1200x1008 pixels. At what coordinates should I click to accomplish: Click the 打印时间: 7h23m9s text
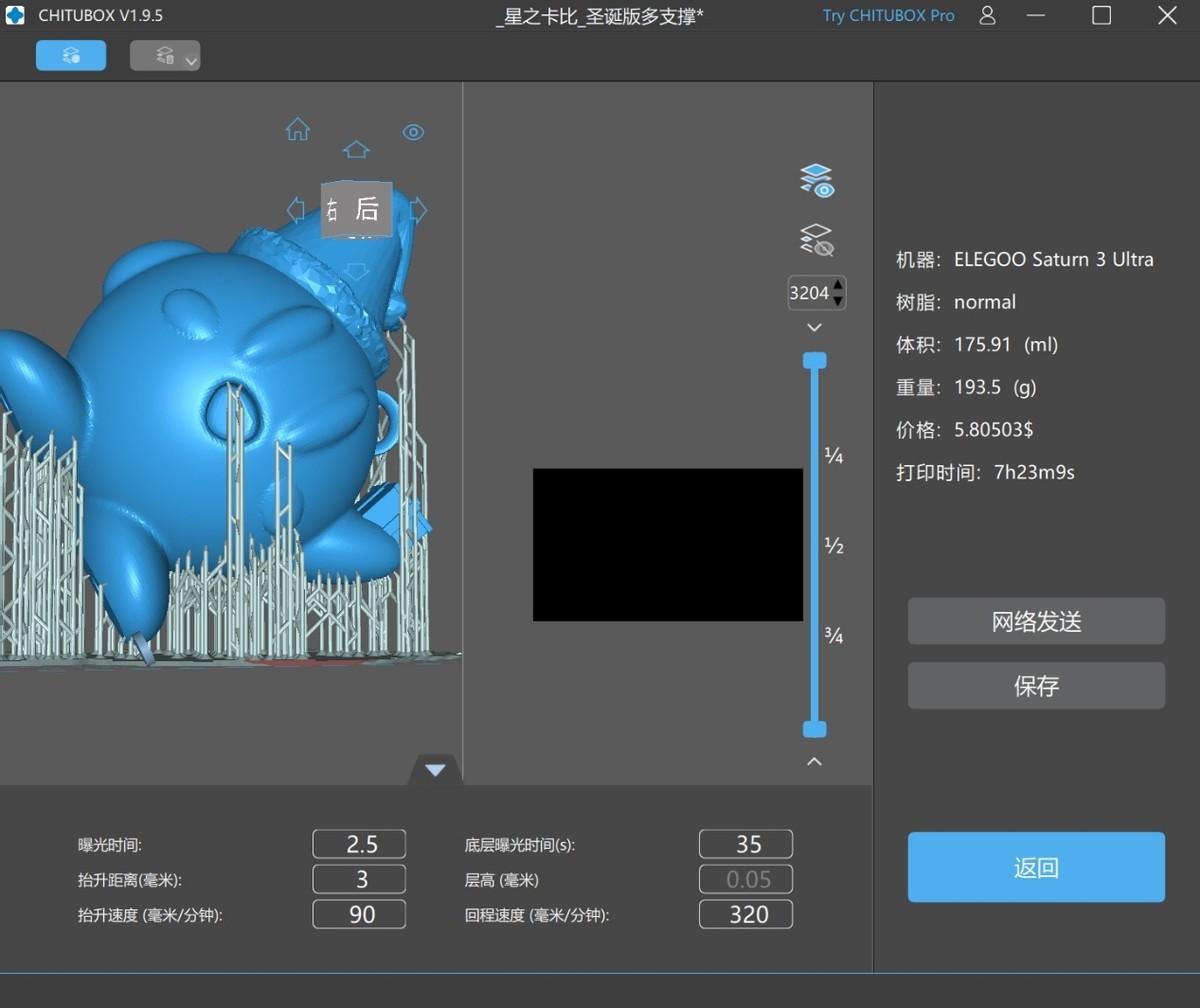coord(985,472)
